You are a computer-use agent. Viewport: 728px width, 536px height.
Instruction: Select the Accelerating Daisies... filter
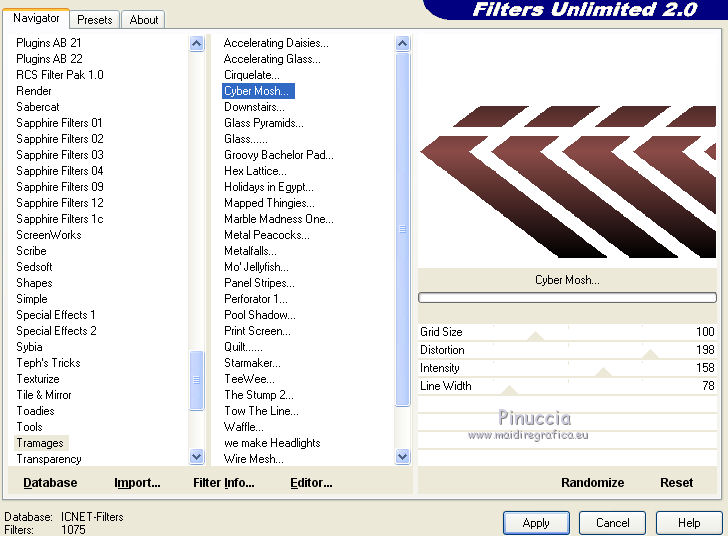click(276, 43)
